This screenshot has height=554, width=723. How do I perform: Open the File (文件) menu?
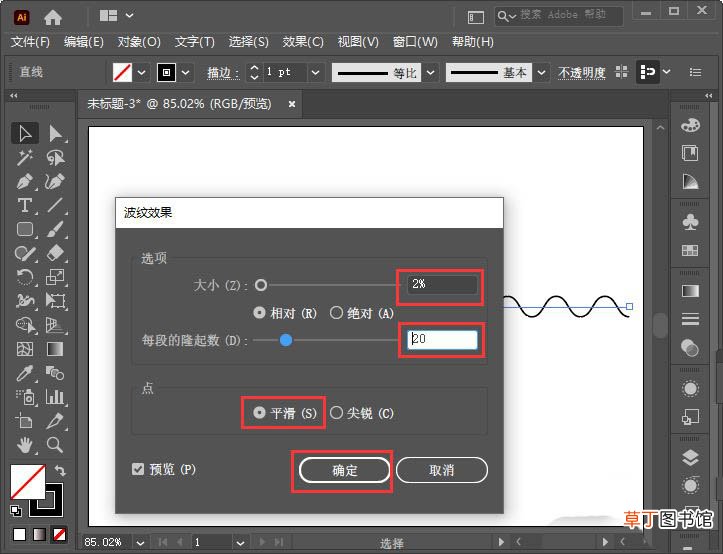[30, 42]
